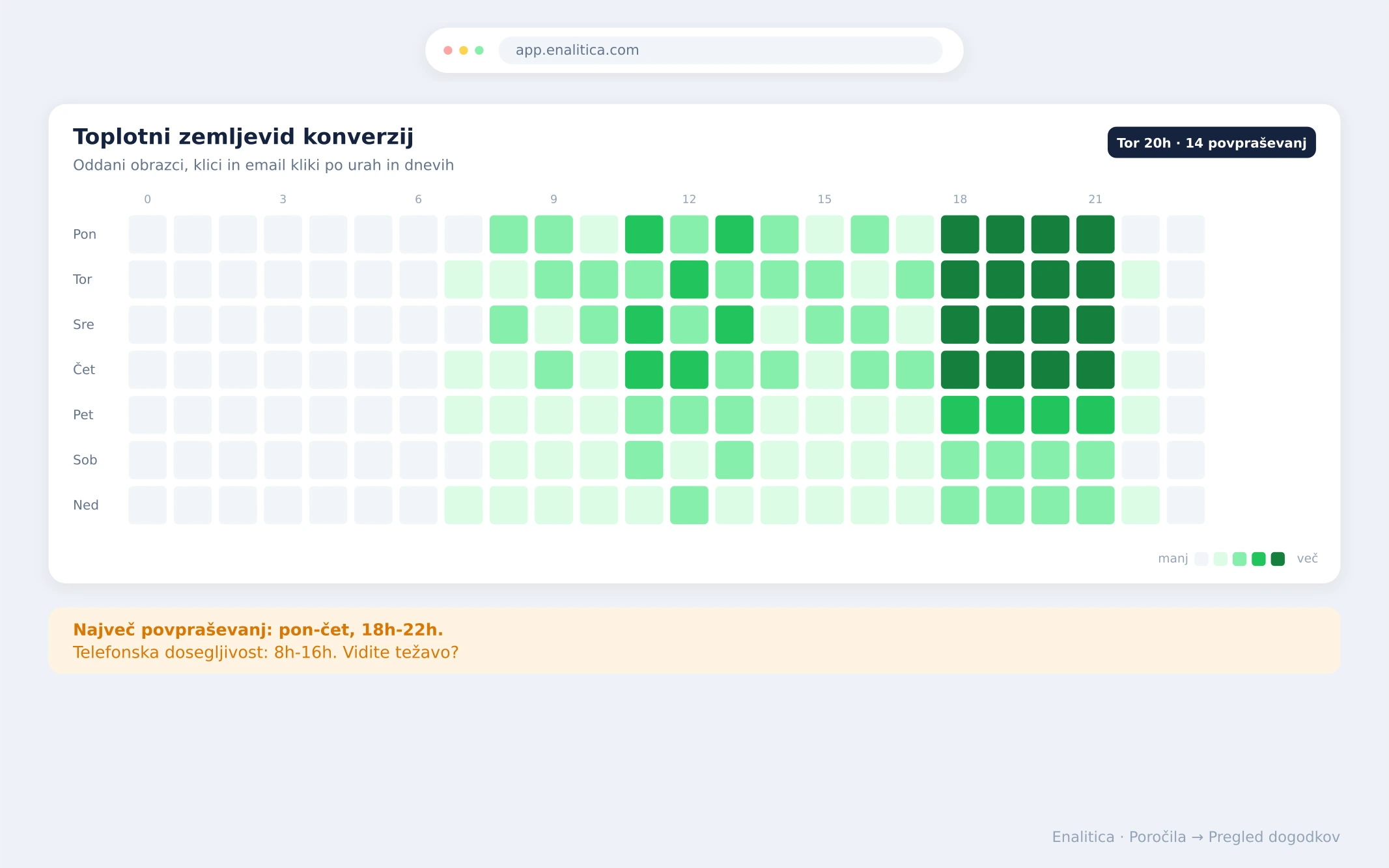Screen dimensions: 1389x868
Task: Select the Pet row cell at hour 18
Action: 960,415
